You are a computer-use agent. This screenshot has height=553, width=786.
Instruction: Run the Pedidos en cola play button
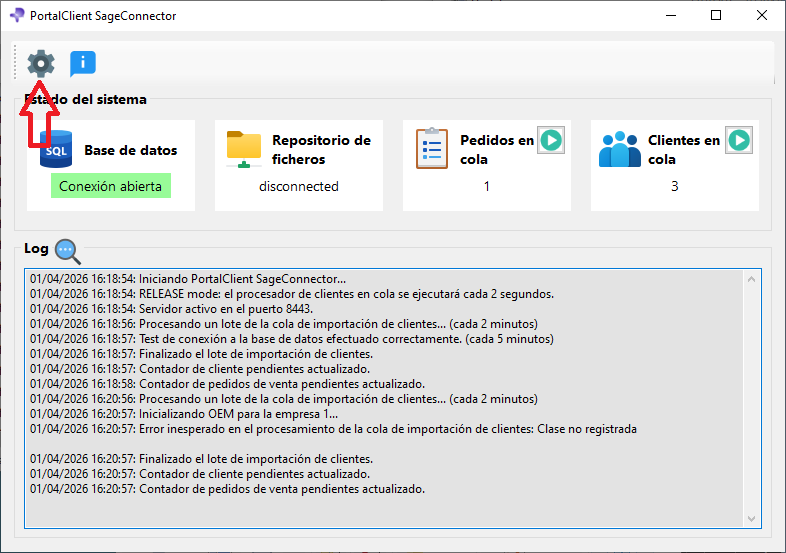point(551,140)
